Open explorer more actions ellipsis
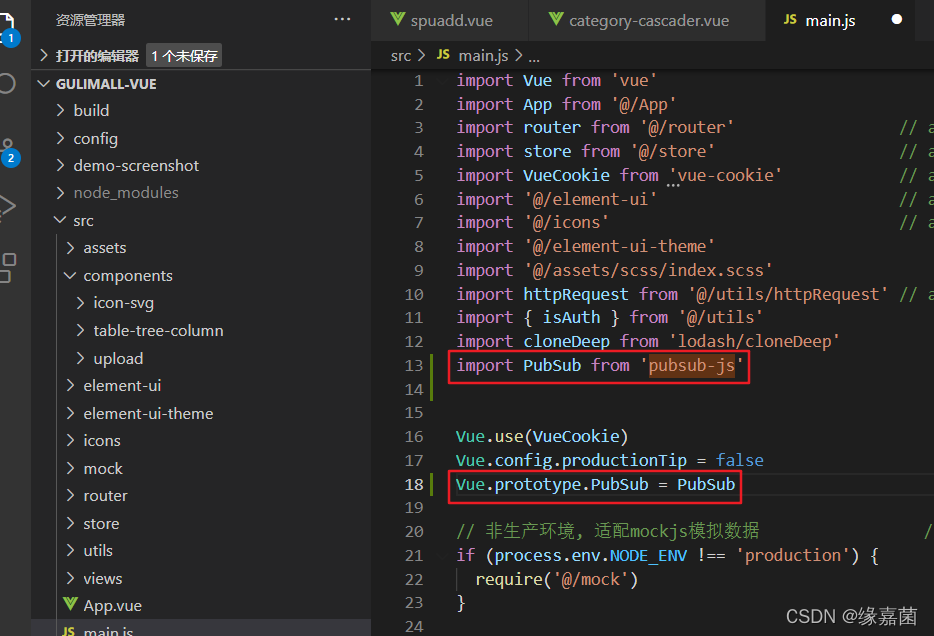Screen dimensions: 934x636 [342, 20]
